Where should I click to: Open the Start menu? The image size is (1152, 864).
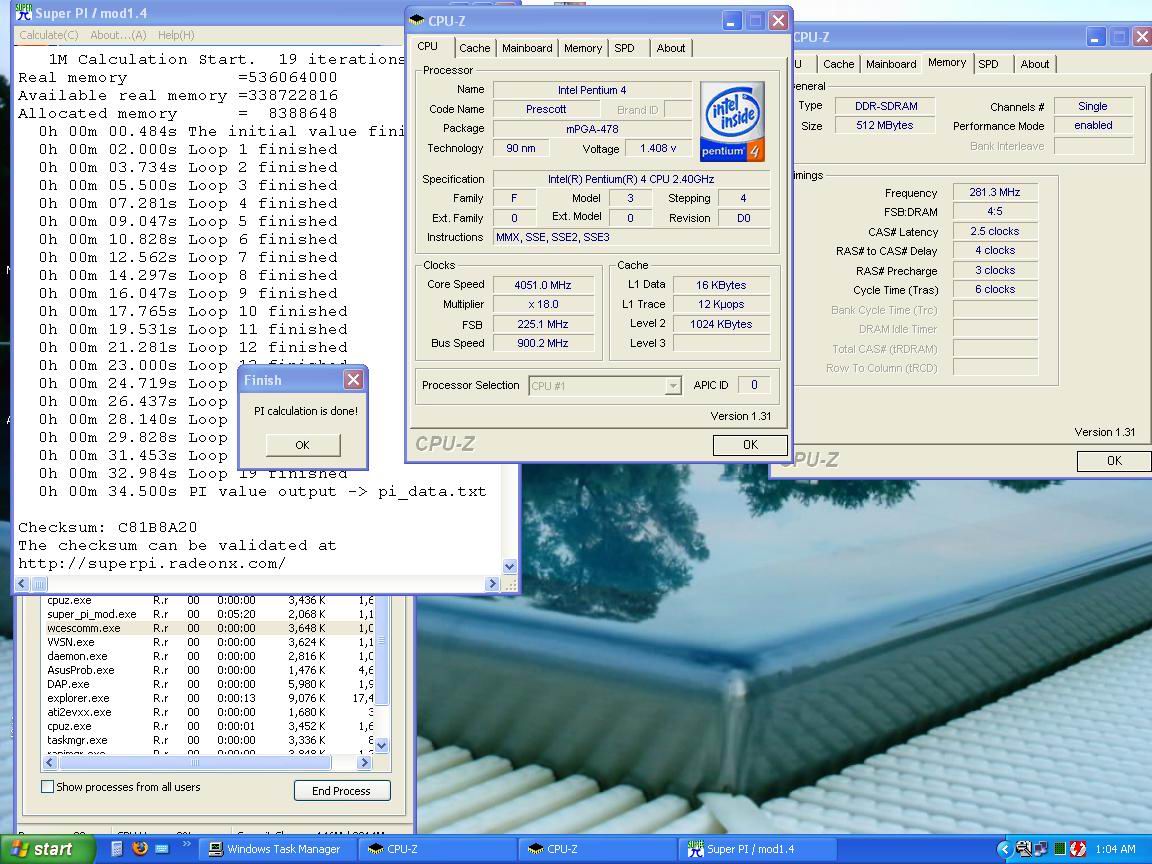[47, 849]
